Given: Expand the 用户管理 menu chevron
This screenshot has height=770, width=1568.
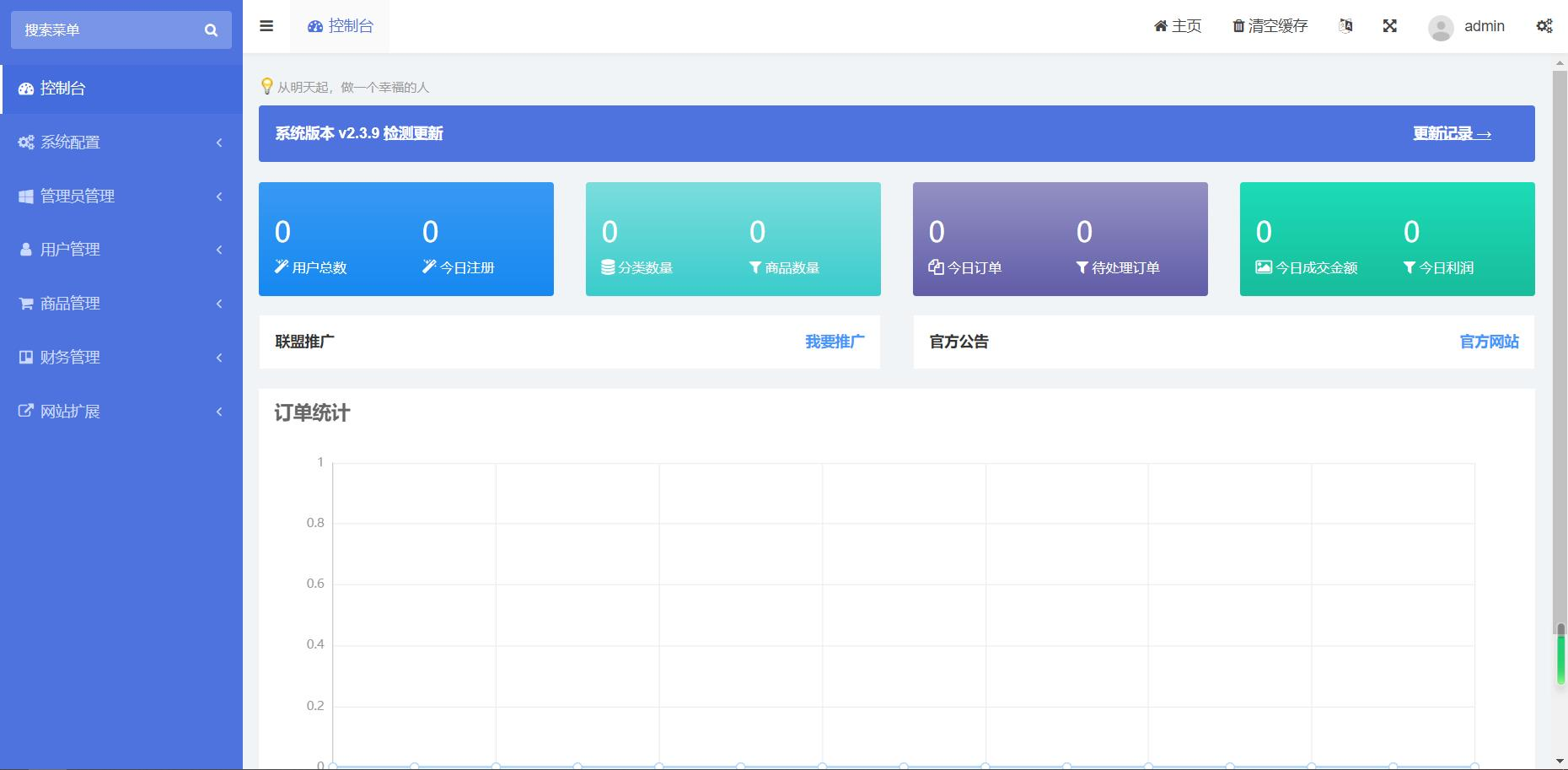Looking at the screenshot, I should [219, 250].
